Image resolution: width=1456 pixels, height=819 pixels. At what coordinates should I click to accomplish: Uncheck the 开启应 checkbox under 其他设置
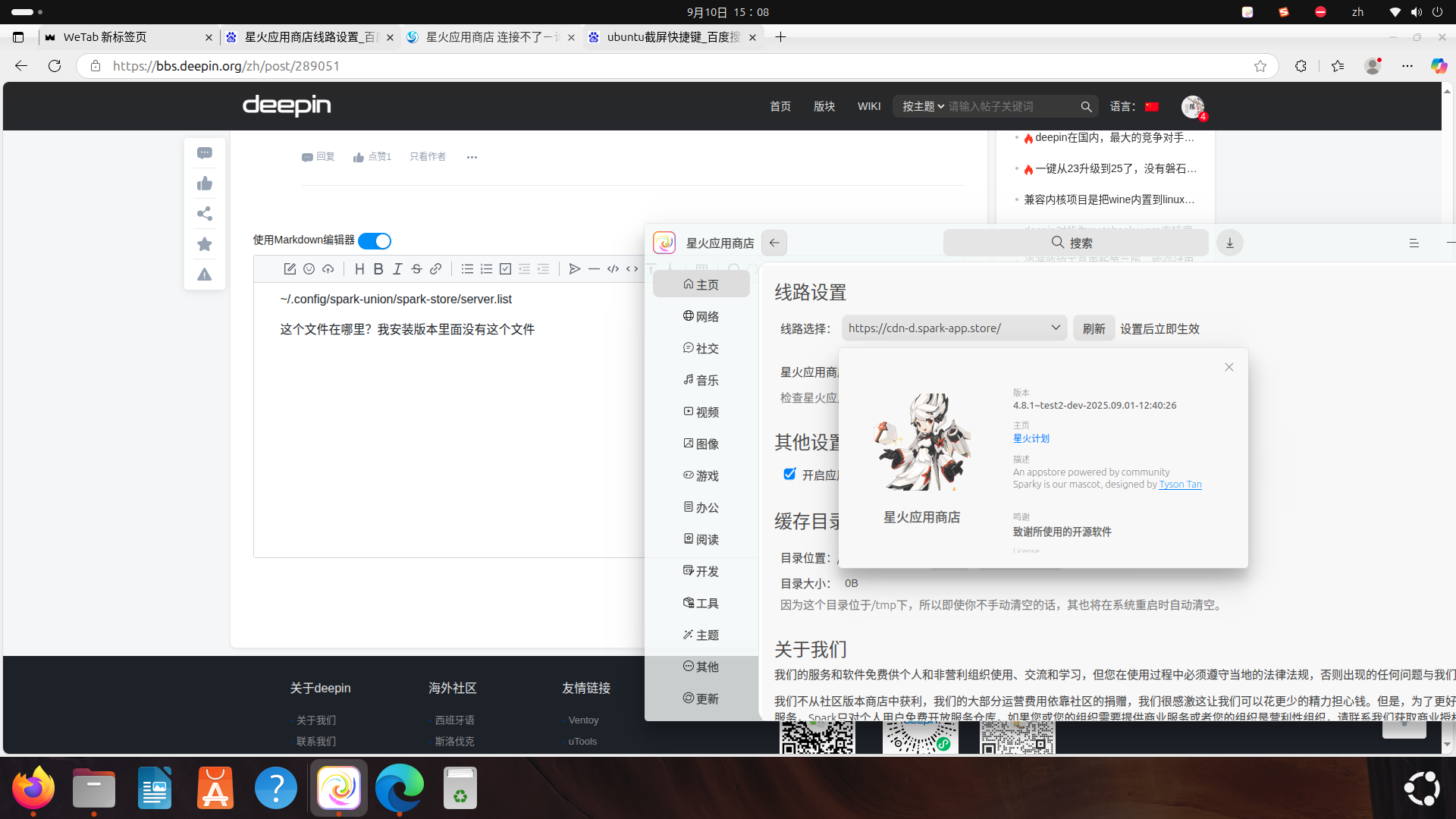[789, 474]
